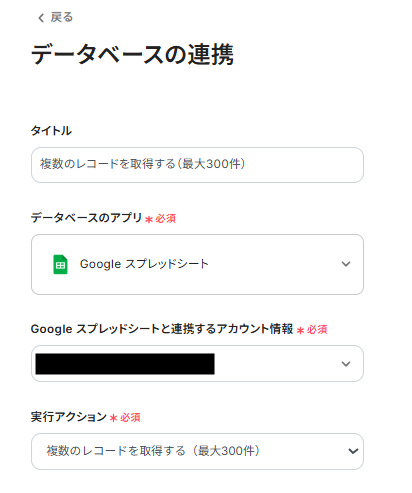This screenshot has height=493, width=412.
Task: Click the green Google Sheets icon
Action: [x=60, y=264]
